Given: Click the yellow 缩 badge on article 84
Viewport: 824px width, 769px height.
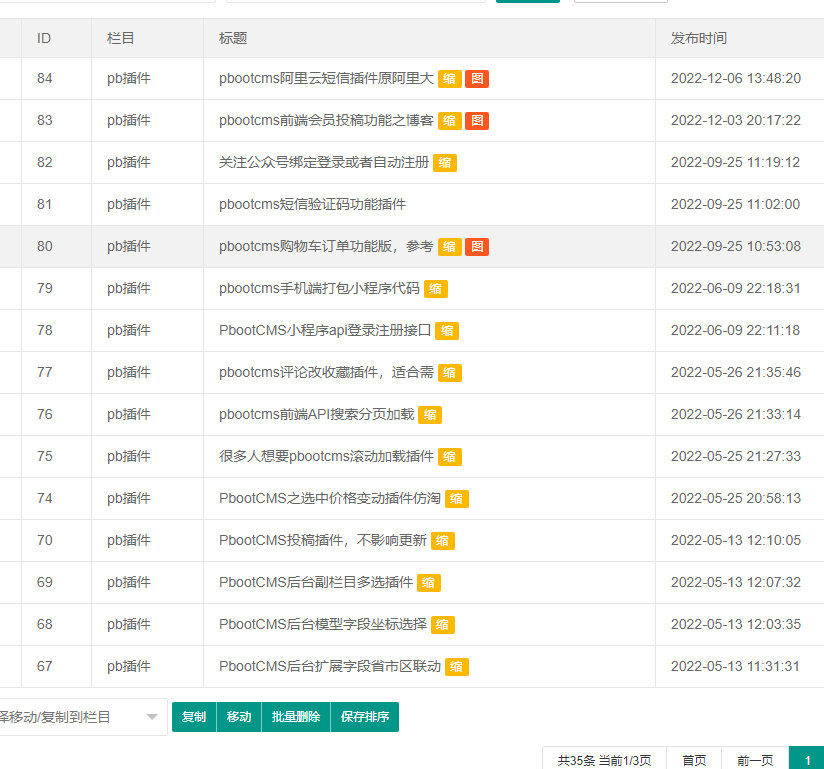Looking at the screenshot, I should (450, 79).
